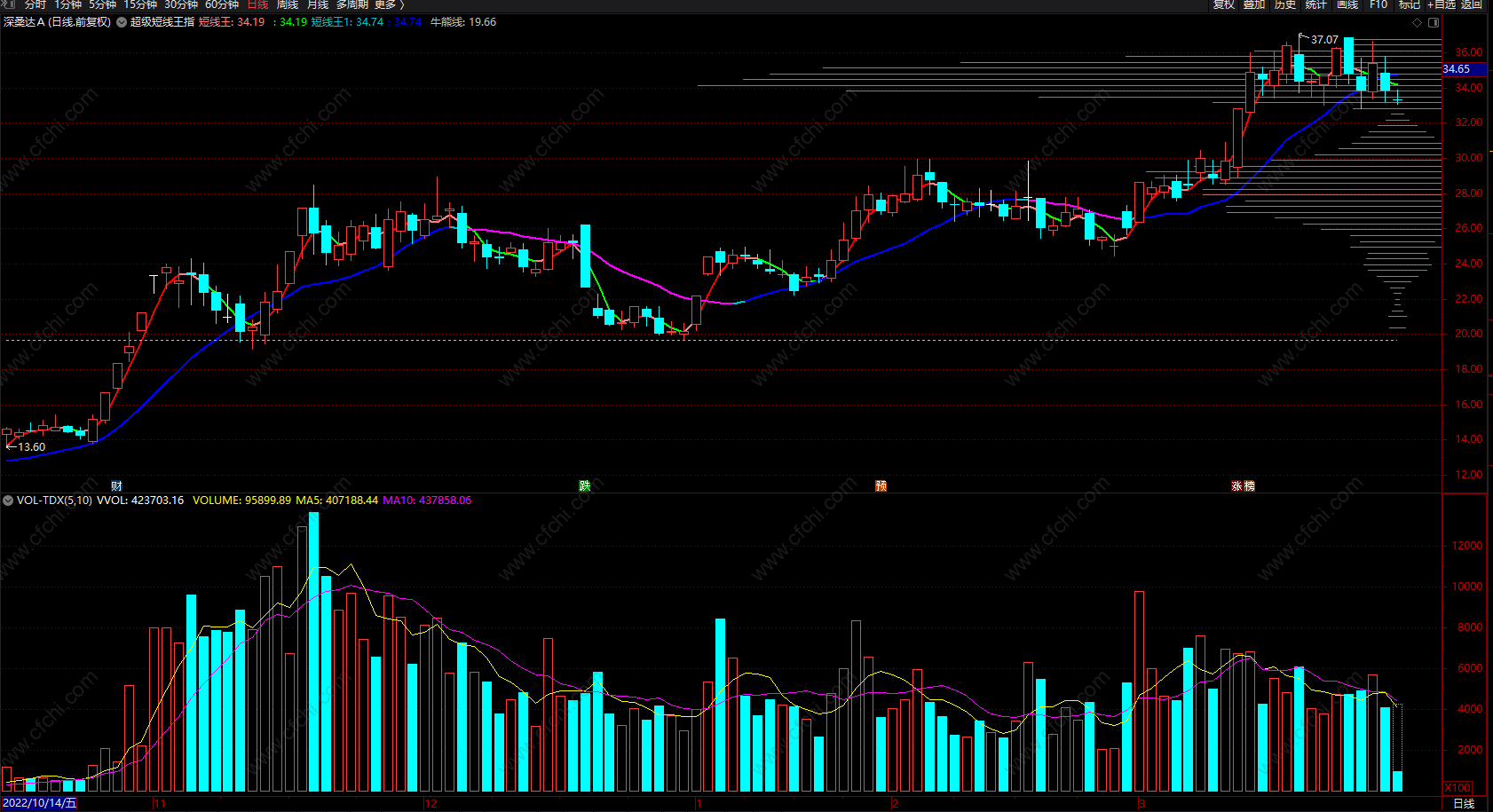
Task: Switch to the 周线 weekly chart
Action: (288, 4)
